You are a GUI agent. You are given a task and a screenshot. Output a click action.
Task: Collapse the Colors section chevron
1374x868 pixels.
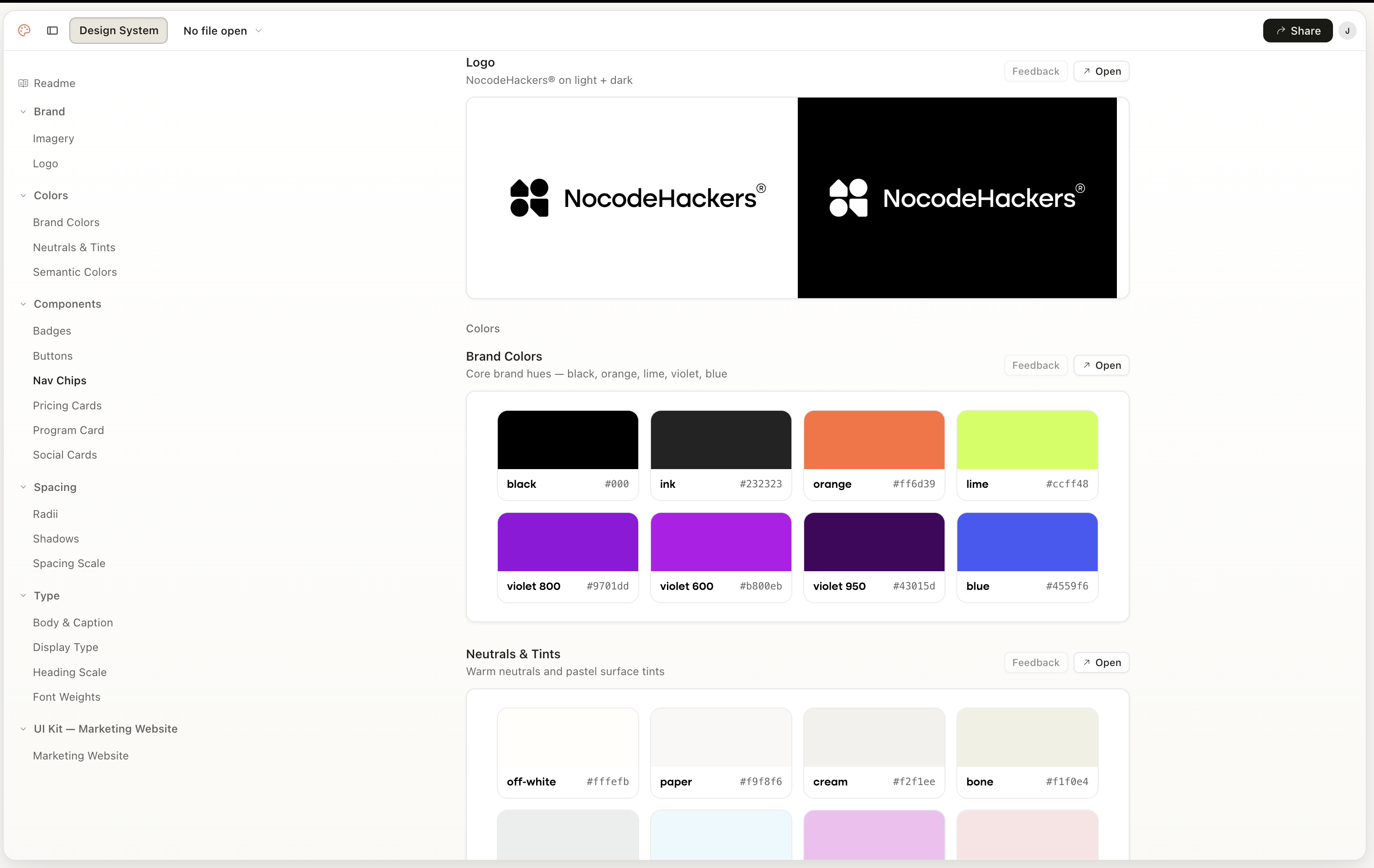click(x=23, y=196)
